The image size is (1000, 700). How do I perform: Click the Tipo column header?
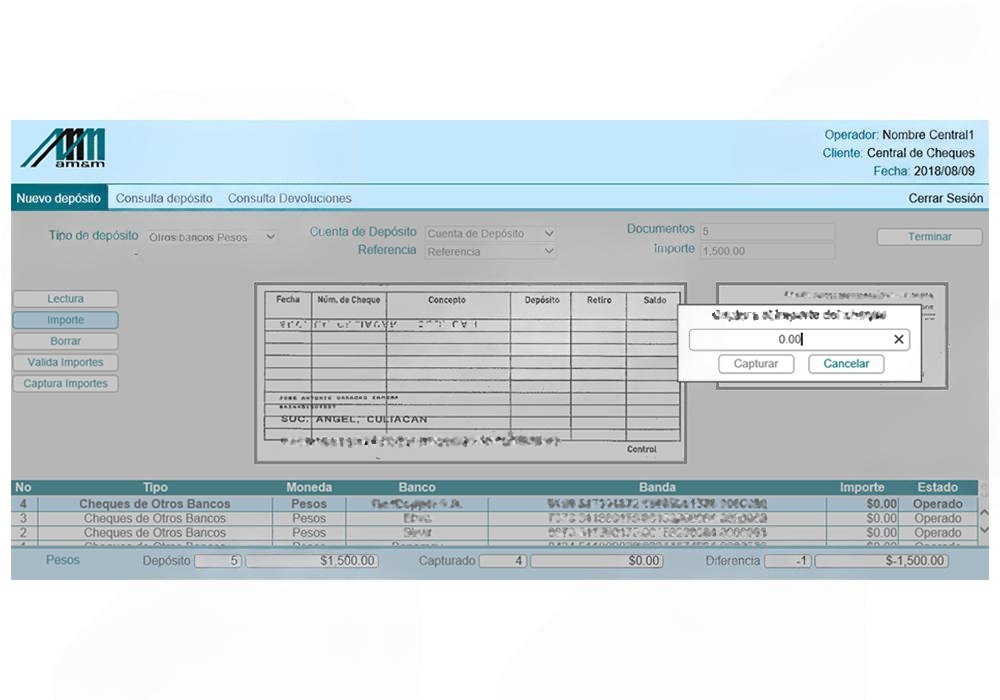pyautogui.click(x=155, y=487)
